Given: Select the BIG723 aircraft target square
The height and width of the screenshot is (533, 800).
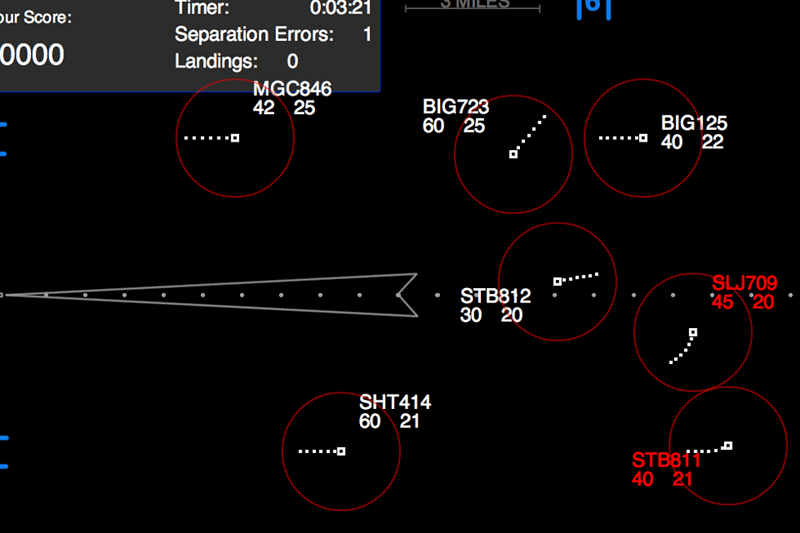Looking at the screenshot, I should [x=513, y=154].
